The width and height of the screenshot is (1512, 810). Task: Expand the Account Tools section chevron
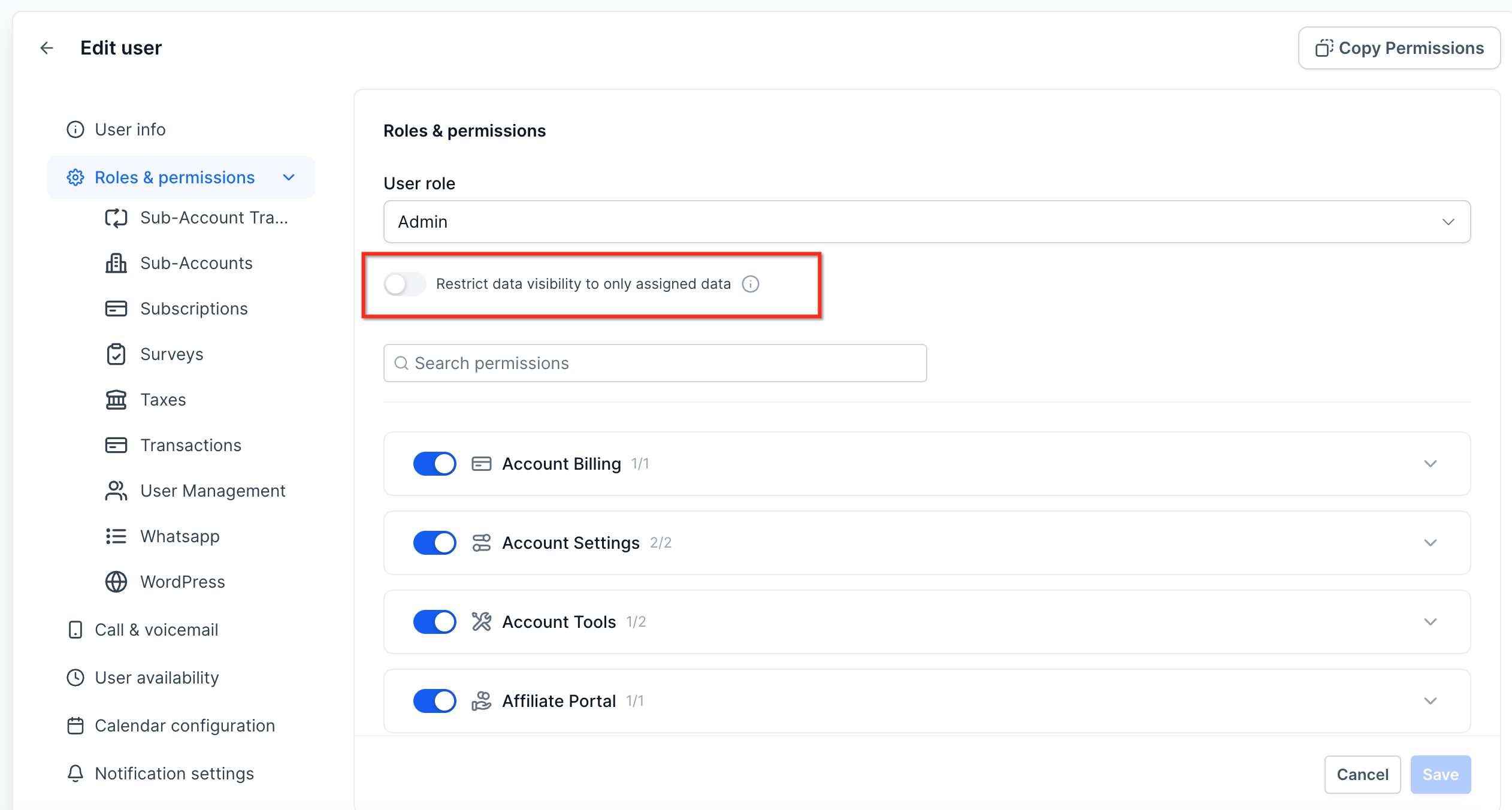[1431, 622]
